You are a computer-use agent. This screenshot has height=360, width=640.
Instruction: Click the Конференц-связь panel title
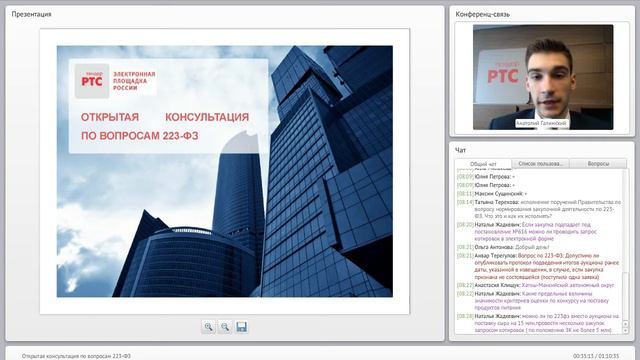pos(482,14)
